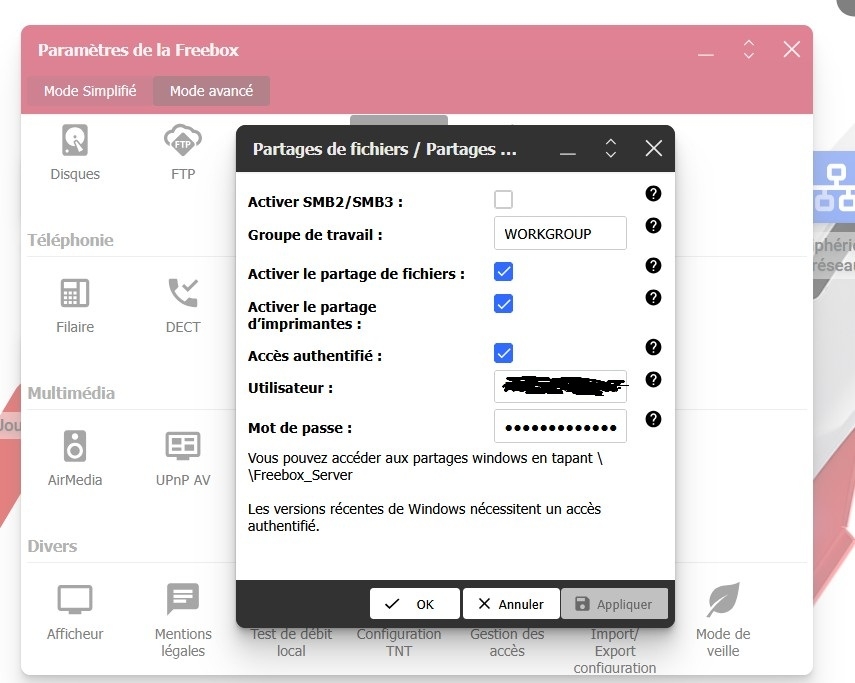Untick Activer le partage d'imprimantes checkbox
Screen dimensions: 855x683
pos(504,303)
